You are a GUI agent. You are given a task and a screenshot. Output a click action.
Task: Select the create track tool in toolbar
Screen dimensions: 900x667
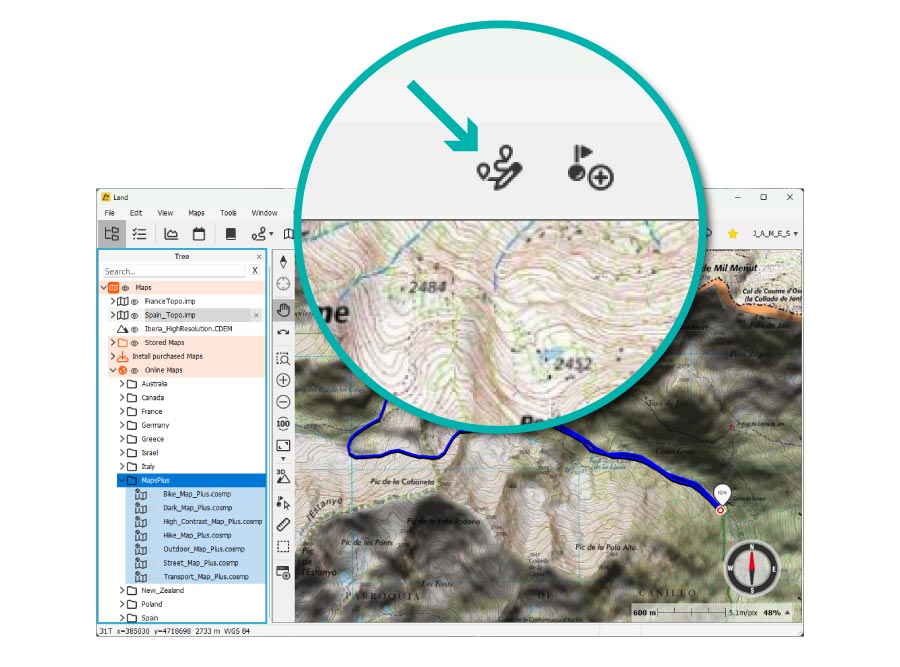click(259, 234)
